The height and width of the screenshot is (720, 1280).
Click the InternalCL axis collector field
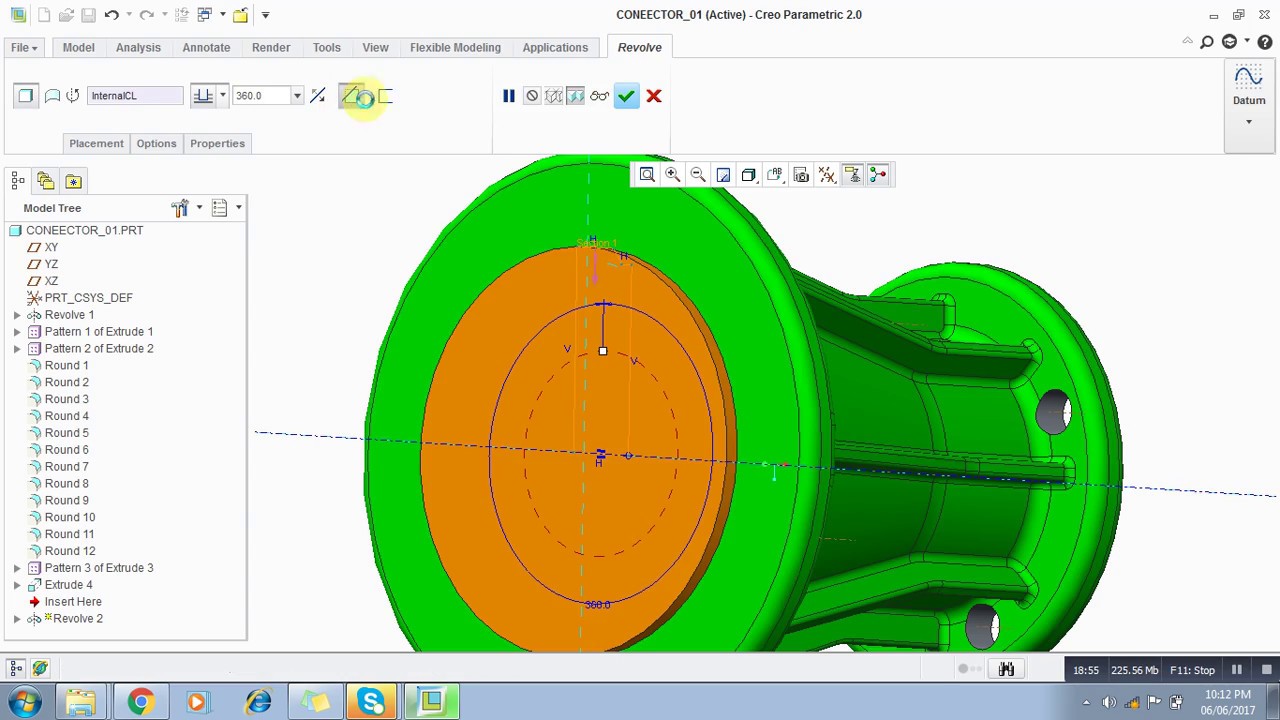[135, 96]
